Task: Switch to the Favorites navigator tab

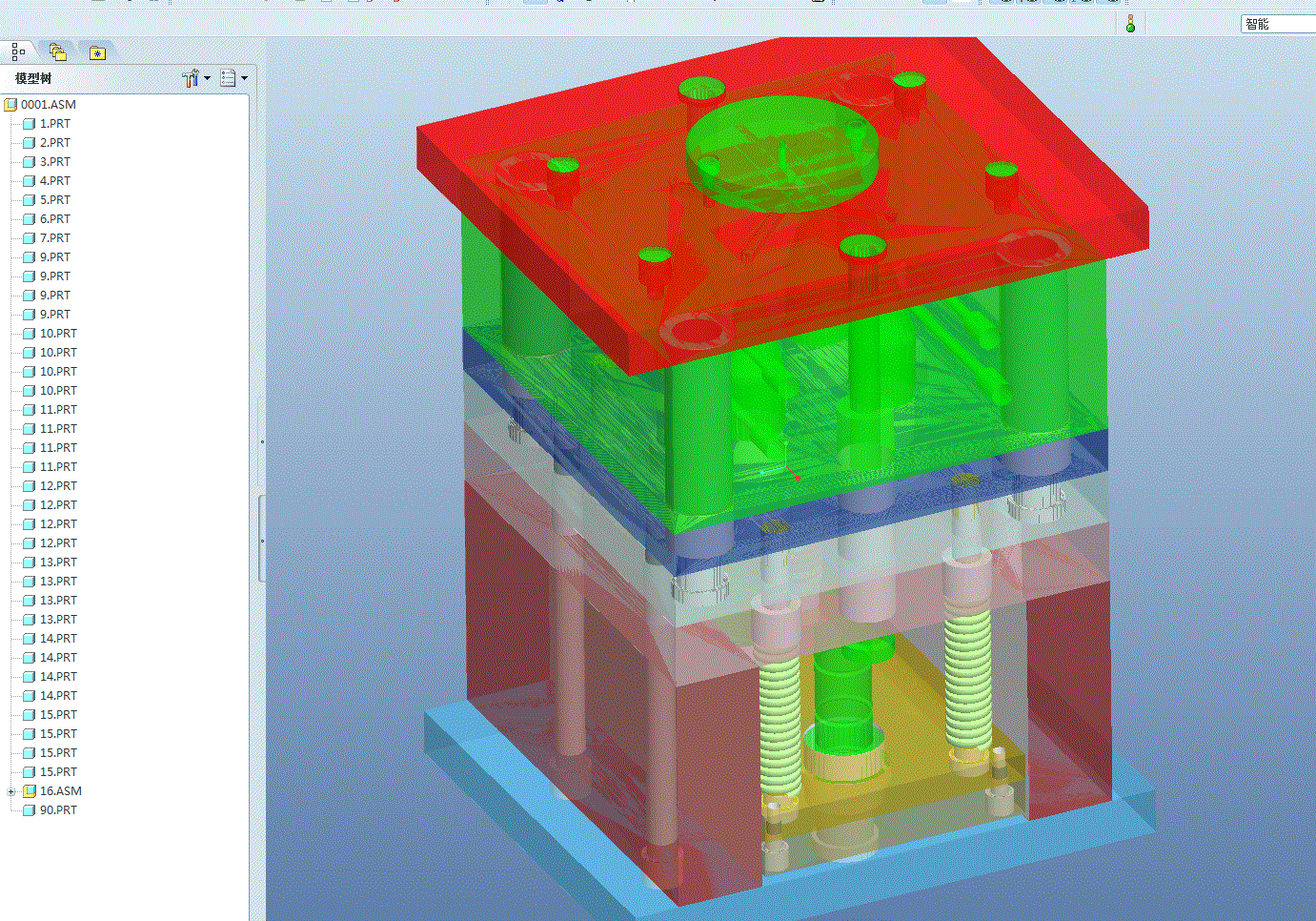Action: click(97, 51)
